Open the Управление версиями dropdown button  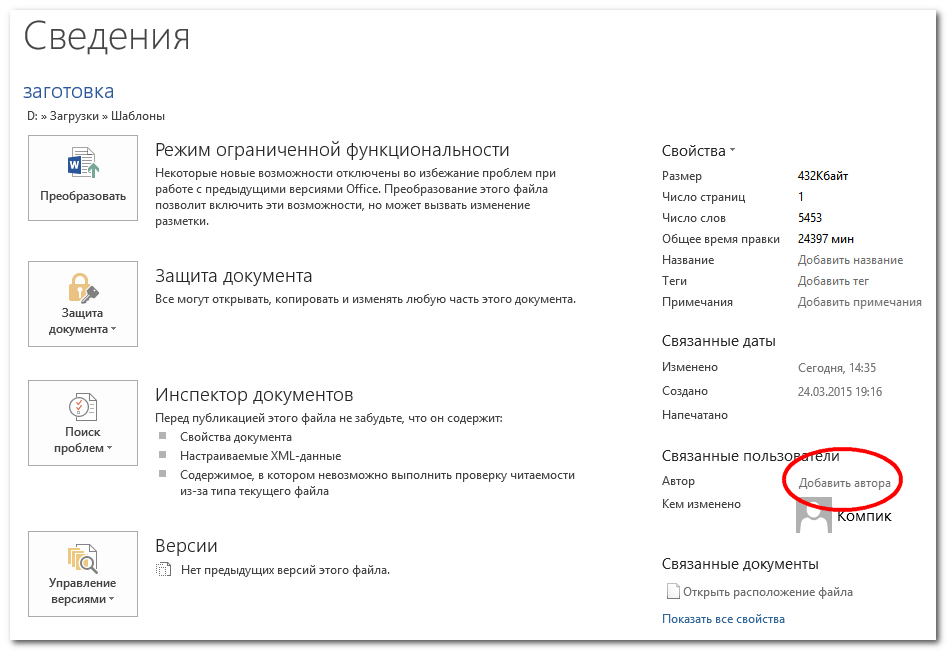point(83,574)
